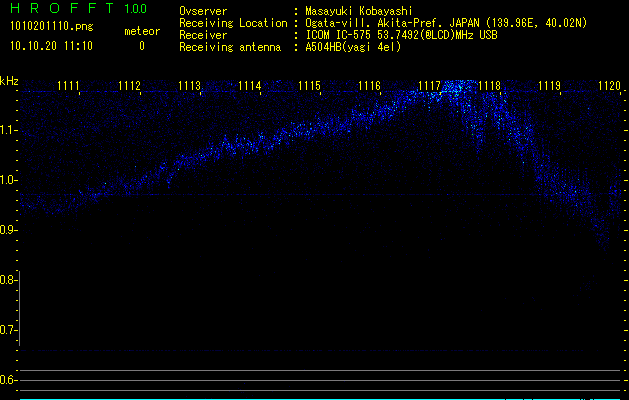Click the observer name Masayuki Kobayashi
The image size is (629, 400).
359,11
